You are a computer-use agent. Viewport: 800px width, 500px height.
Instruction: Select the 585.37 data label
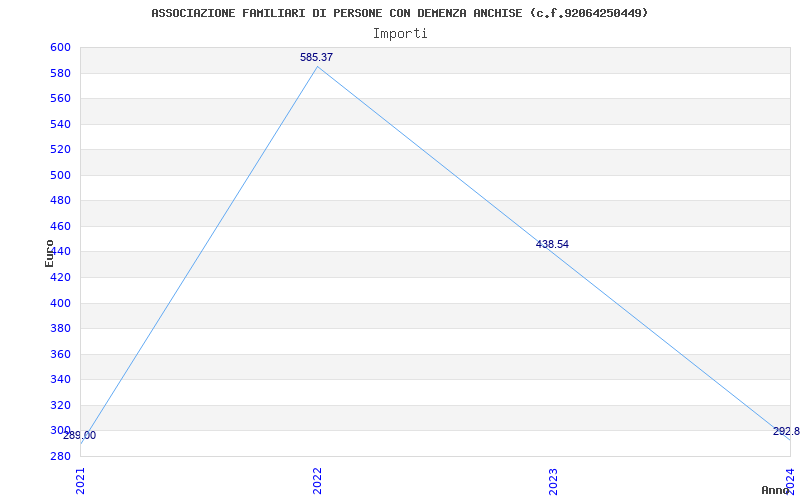316,57
